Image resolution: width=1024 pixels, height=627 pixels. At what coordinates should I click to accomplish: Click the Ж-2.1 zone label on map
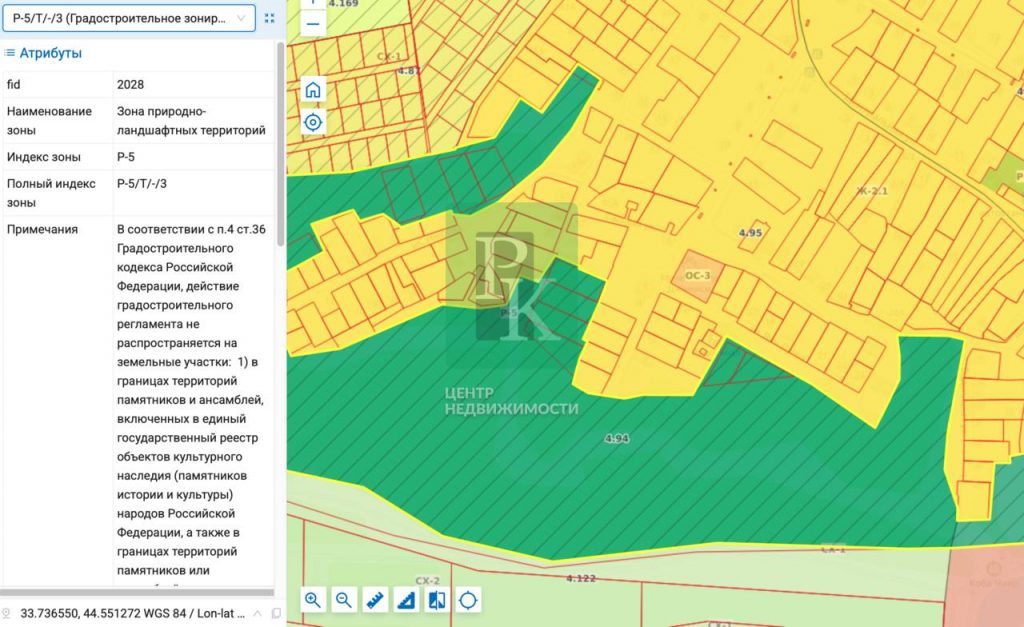[872, 191]
